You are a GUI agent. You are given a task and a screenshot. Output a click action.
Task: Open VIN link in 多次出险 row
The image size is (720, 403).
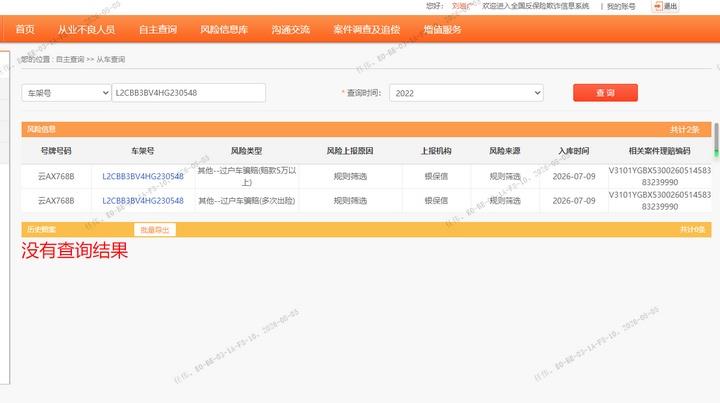[x=143, y=201]
